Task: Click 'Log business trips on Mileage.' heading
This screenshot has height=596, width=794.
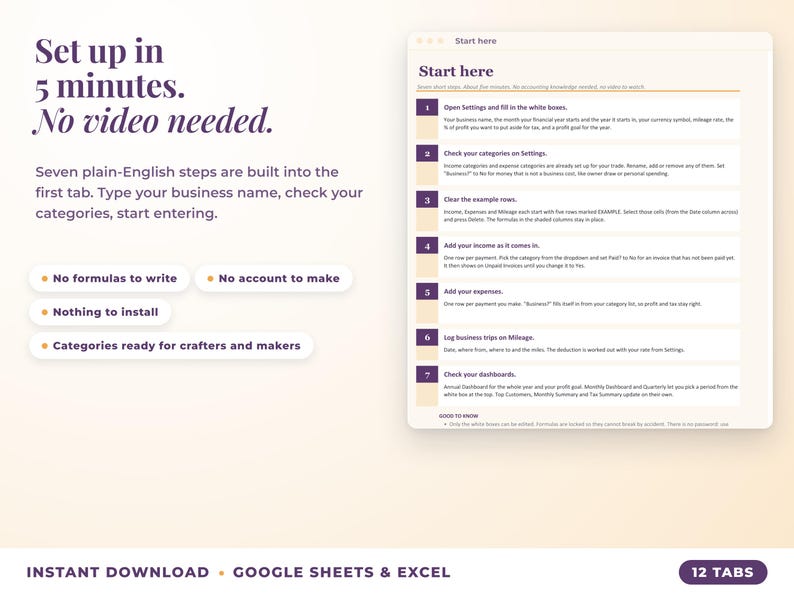Action: [489, 337]
